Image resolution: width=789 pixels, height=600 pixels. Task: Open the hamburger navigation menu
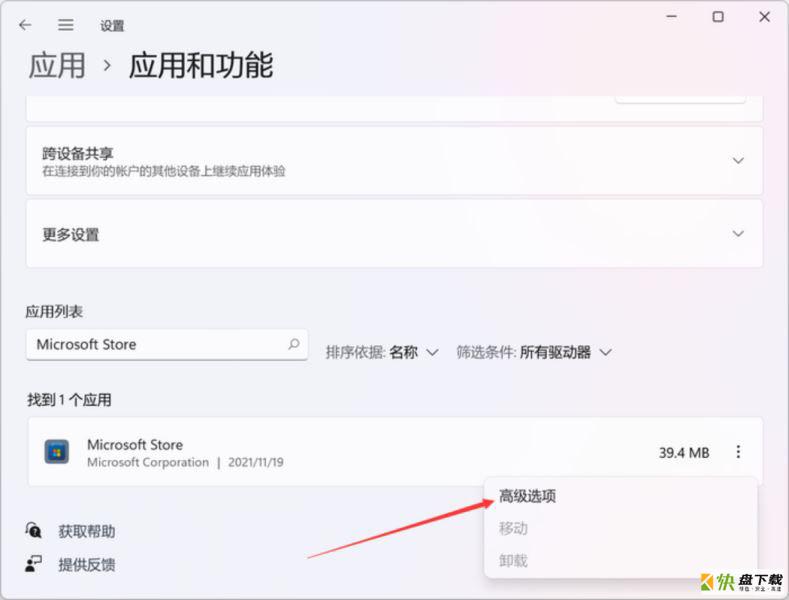pyautogui.click(x=65, y=25)
